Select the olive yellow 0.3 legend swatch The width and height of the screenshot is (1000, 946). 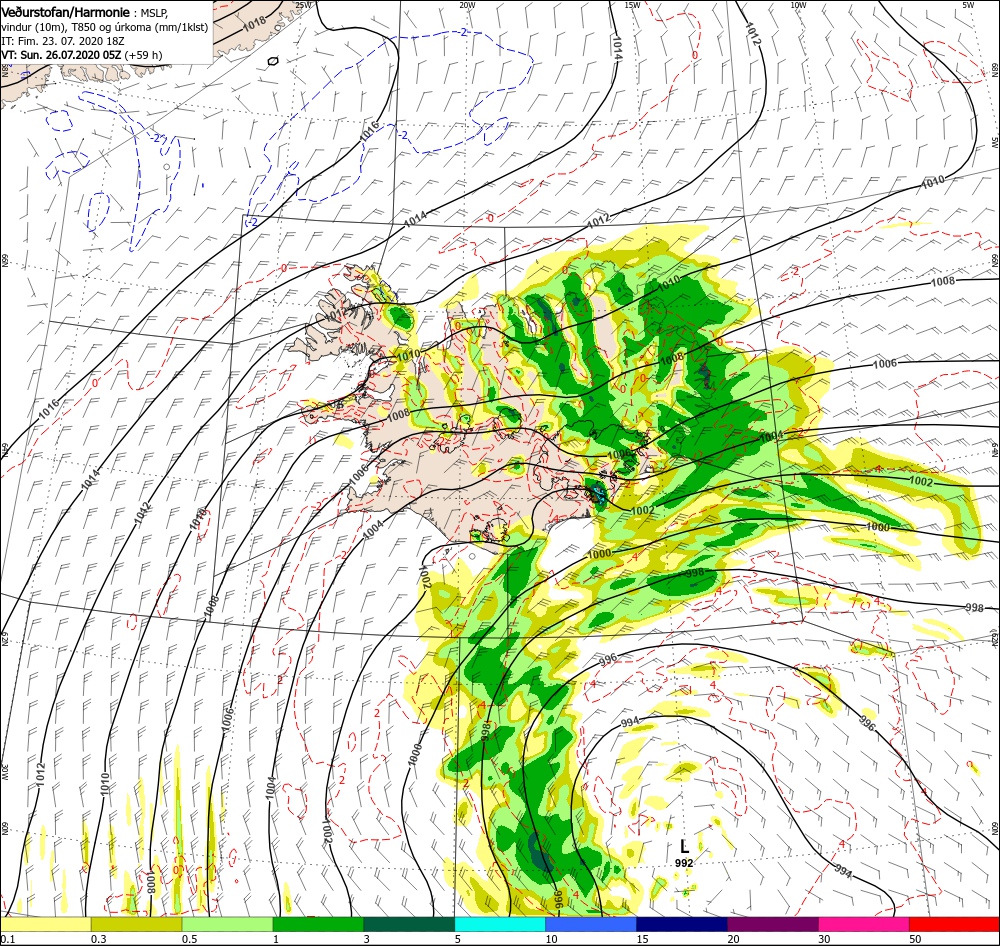[x=136, y=924]
